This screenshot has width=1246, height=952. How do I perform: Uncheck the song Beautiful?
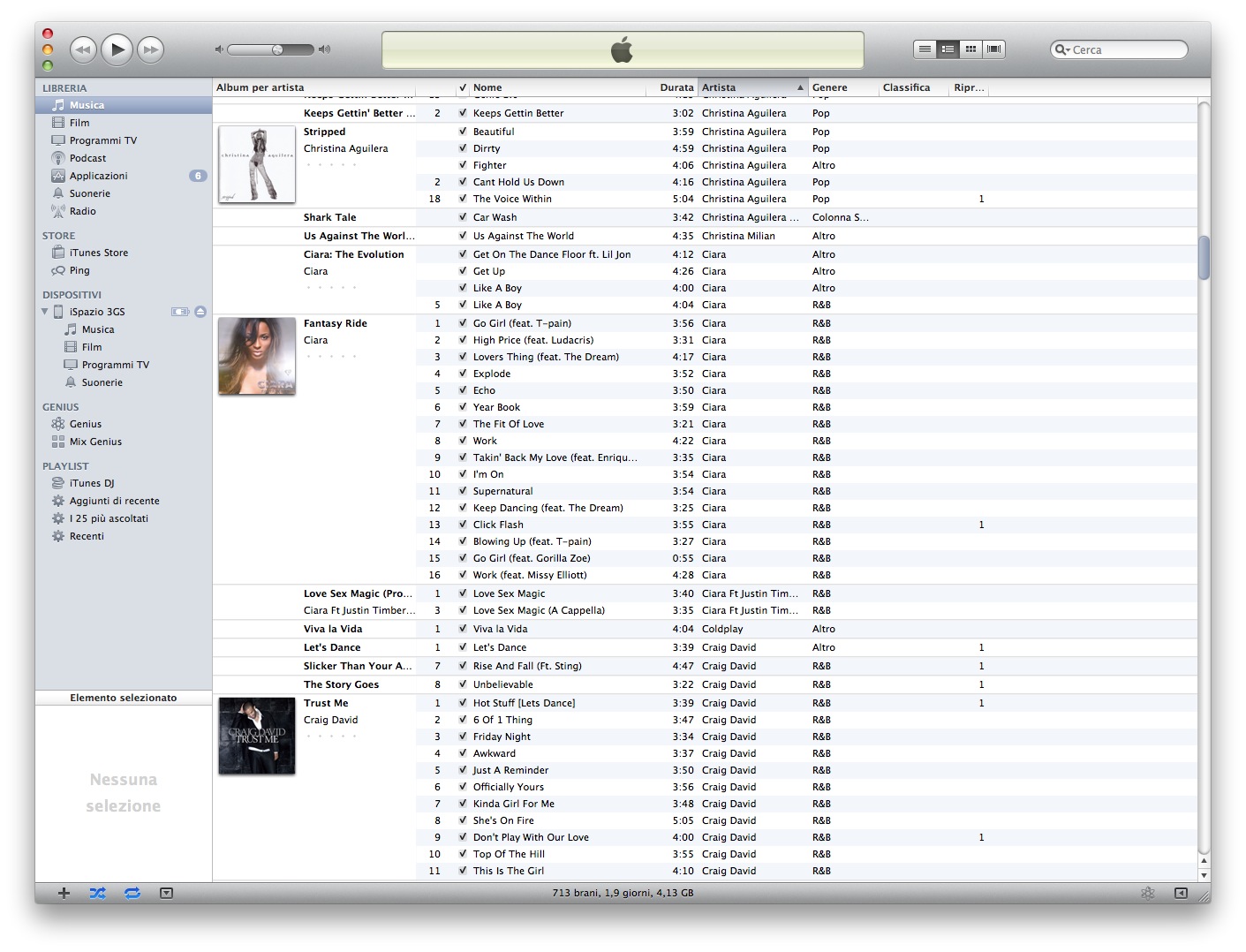click(x=463, y=132)
